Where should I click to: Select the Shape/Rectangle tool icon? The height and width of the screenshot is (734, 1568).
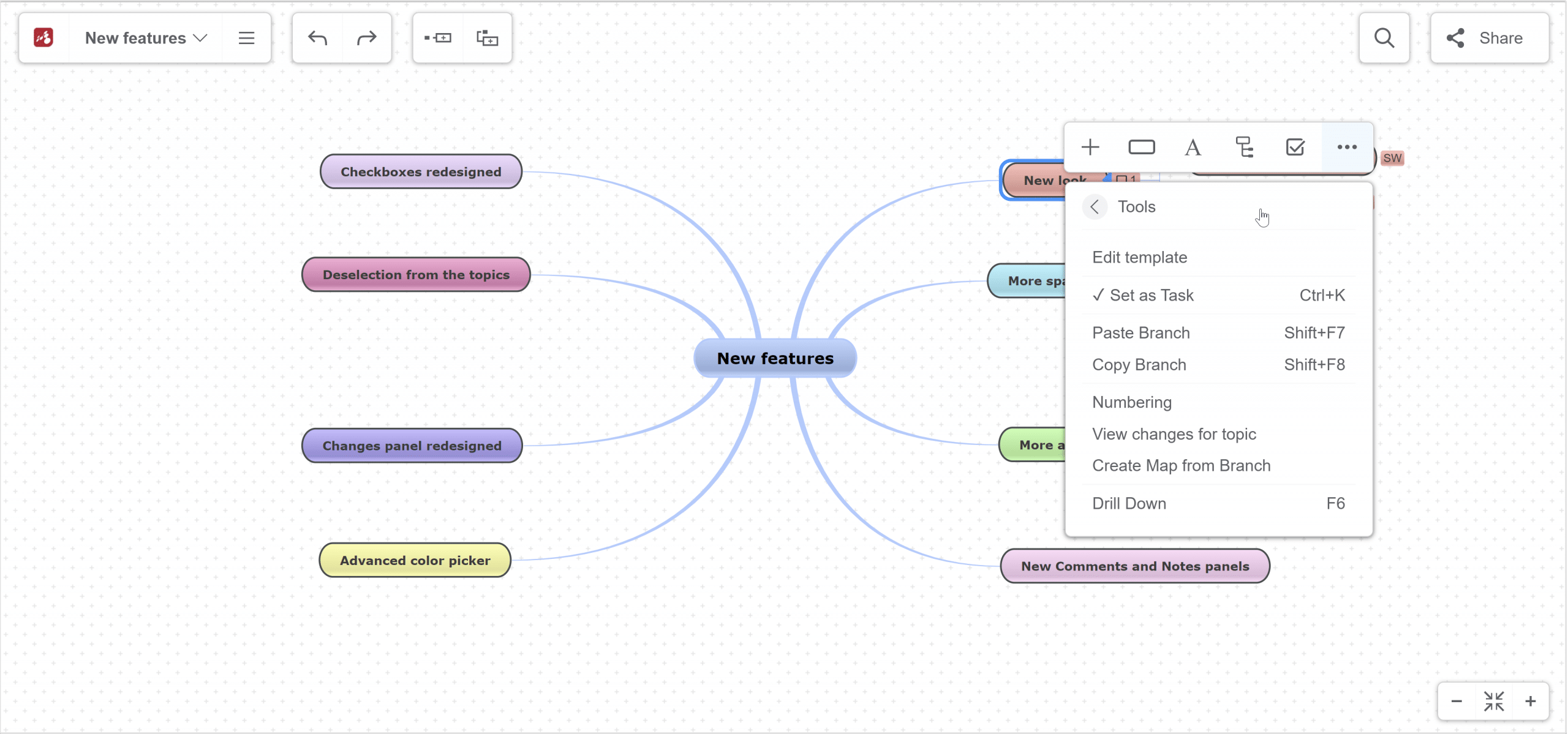[1142, 147]
